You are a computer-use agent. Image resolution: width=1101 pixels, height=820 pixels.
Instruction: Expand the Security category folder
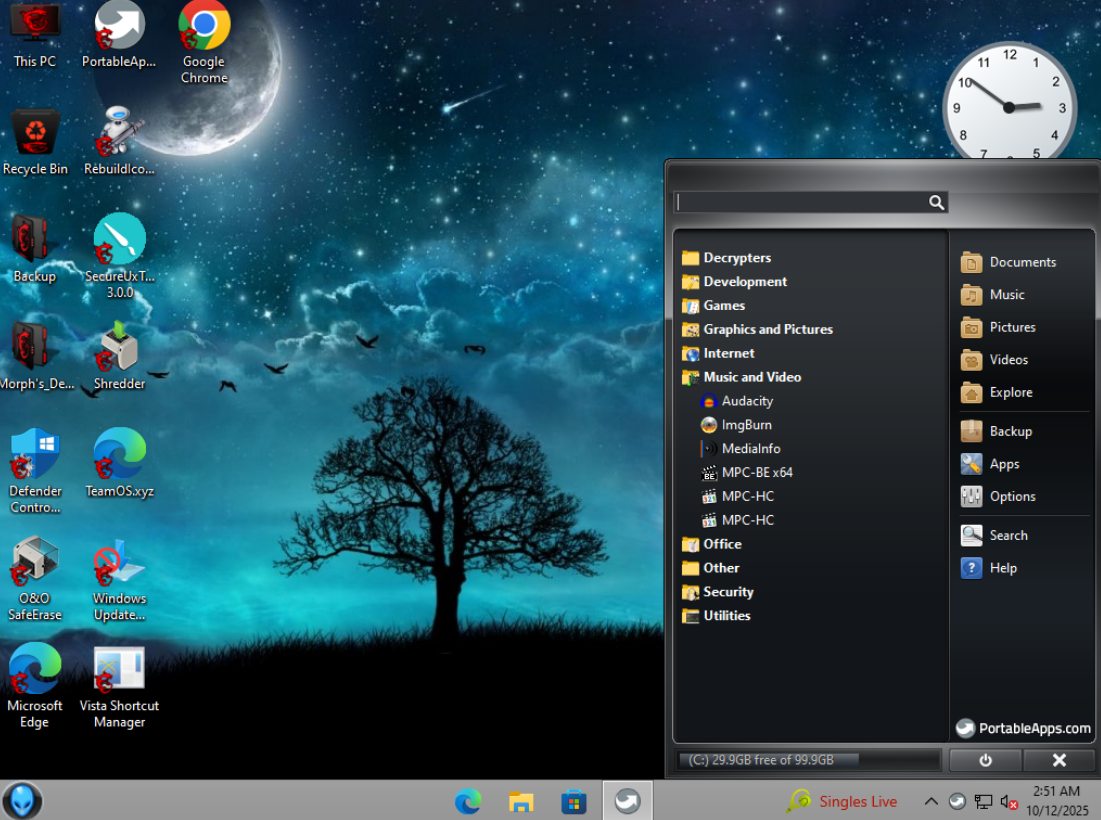(727, 592)
